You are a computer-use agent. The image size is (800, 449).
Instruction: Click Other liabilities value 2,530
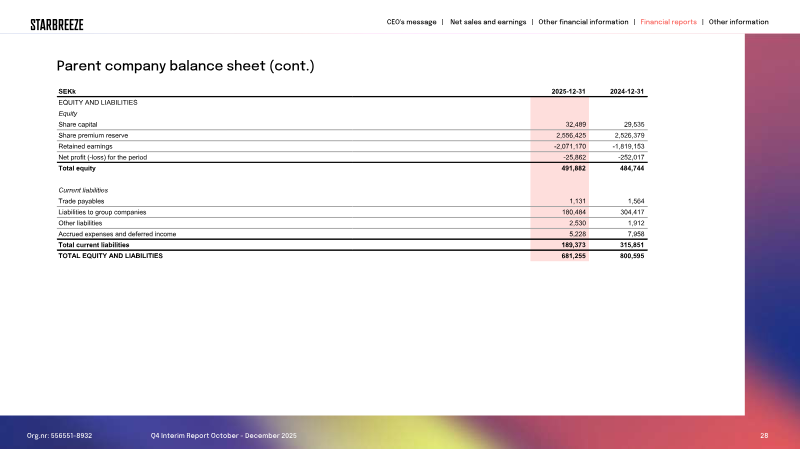click(578, 223)
